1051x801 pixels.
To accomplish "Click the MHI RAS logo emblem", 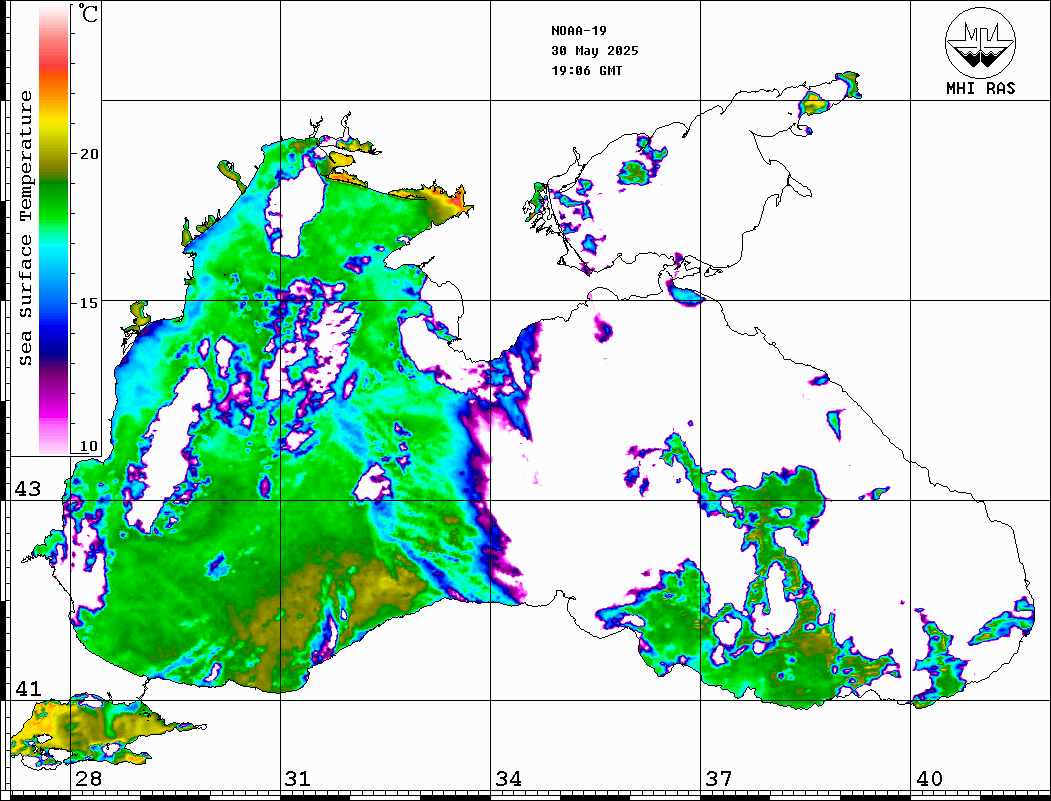I will coord(981,42).
